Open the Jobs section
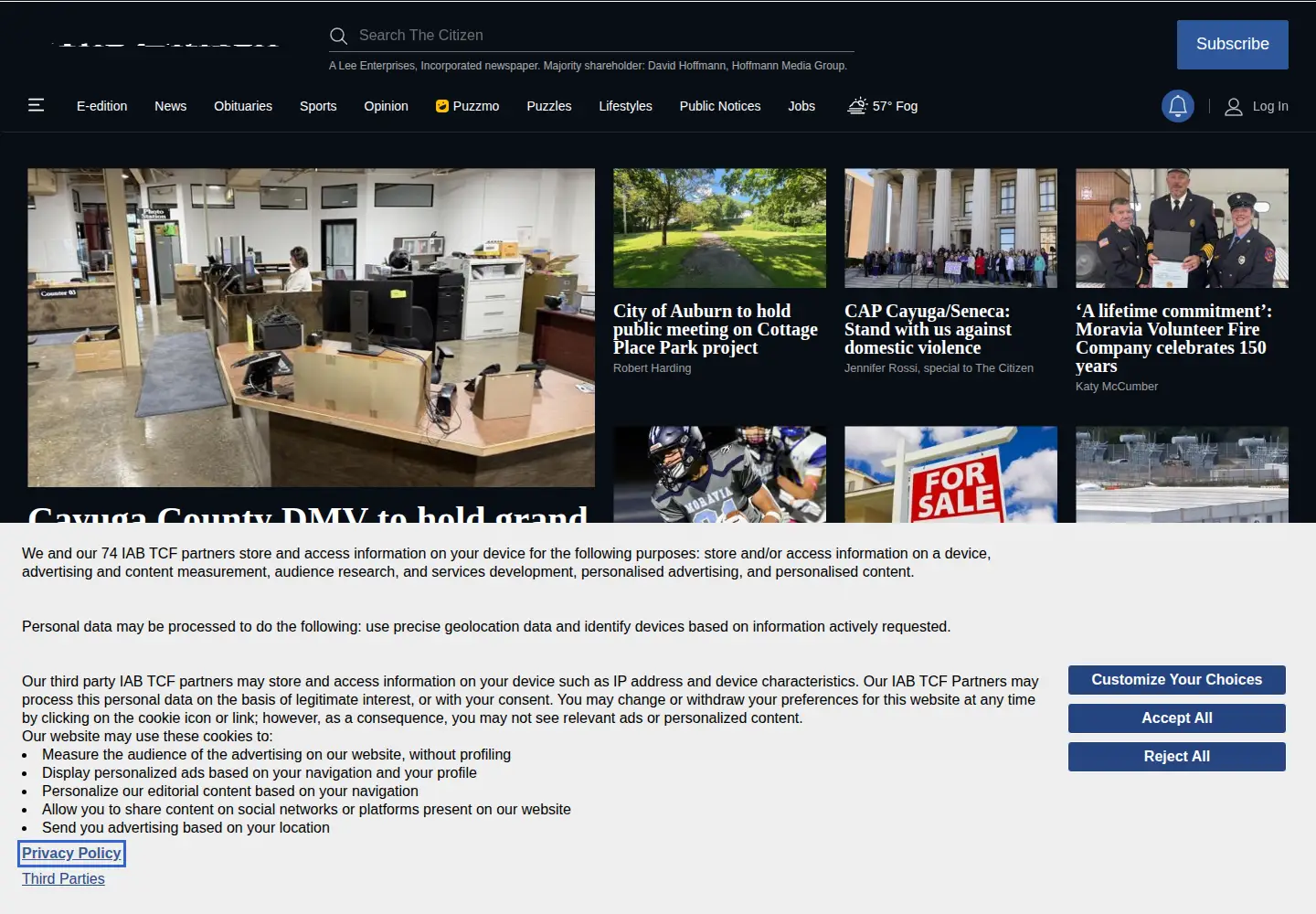 801,106
